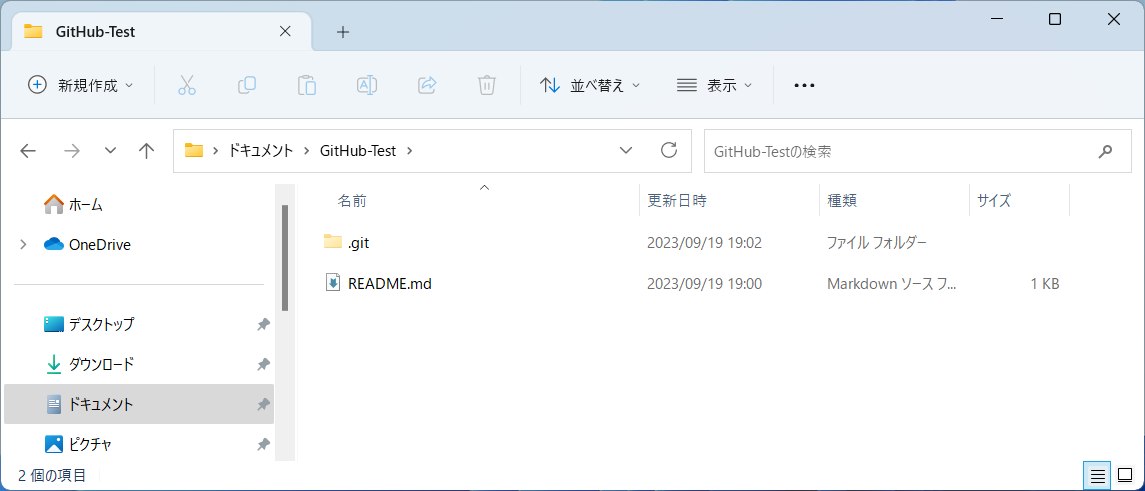Click the Cut scissors icon

(x=187, y=85)
